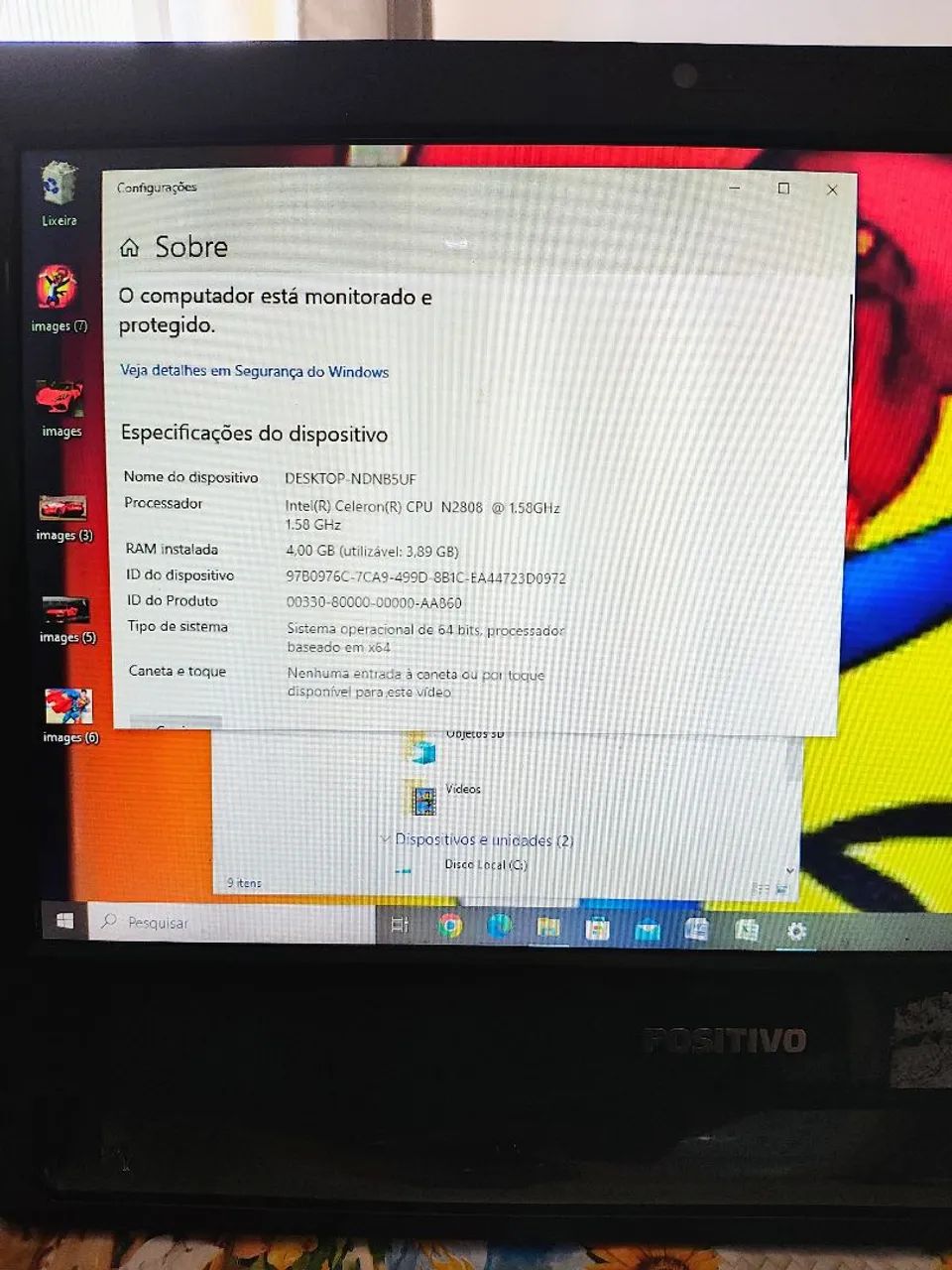Click the scroll-down arrow in File Explorer
Viewport: 952px width, 1270px height.
click(x=788, y=871)
